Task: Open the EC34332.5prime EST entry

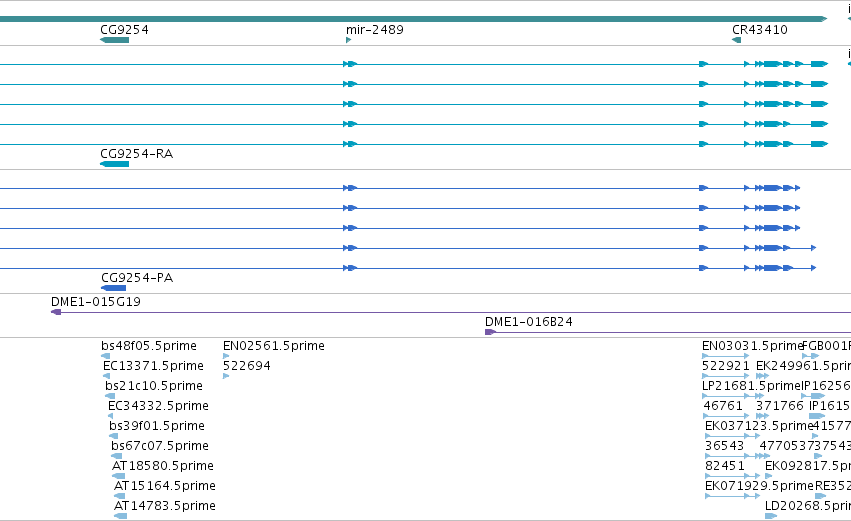Action: [158, 406]
